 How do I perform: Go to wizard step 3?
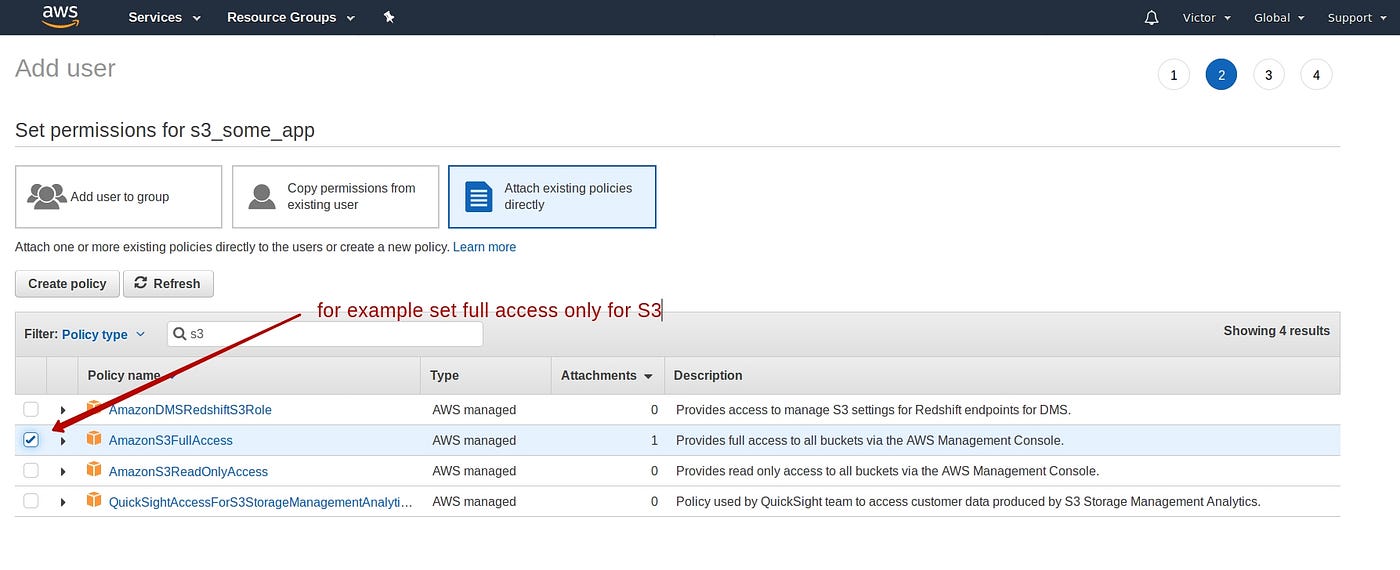point(1268,75)
